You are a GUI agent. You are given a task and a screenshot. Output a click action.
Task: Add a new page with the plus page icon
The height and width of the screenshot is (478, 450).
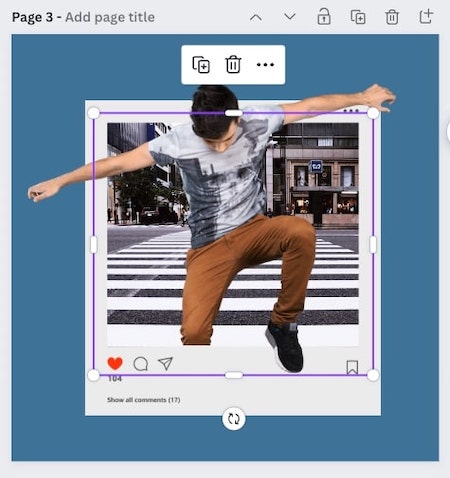(x=426, y=17)
